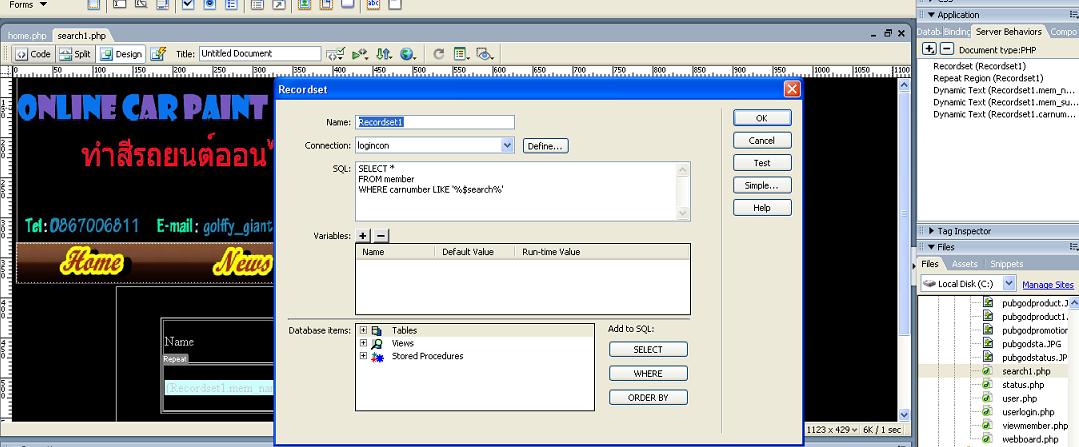Insert a Label from Forms bar
This screenshot has height=447, width=1079.
click(x=373, y=5)
